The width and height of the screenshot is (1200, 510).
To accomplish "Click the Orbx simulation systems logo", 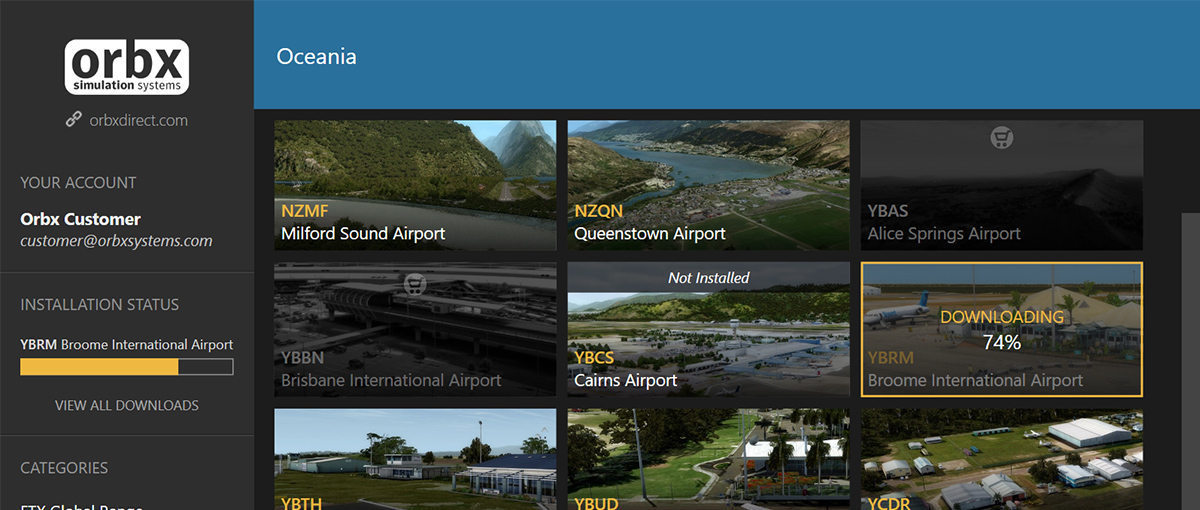I will [127, 67].
